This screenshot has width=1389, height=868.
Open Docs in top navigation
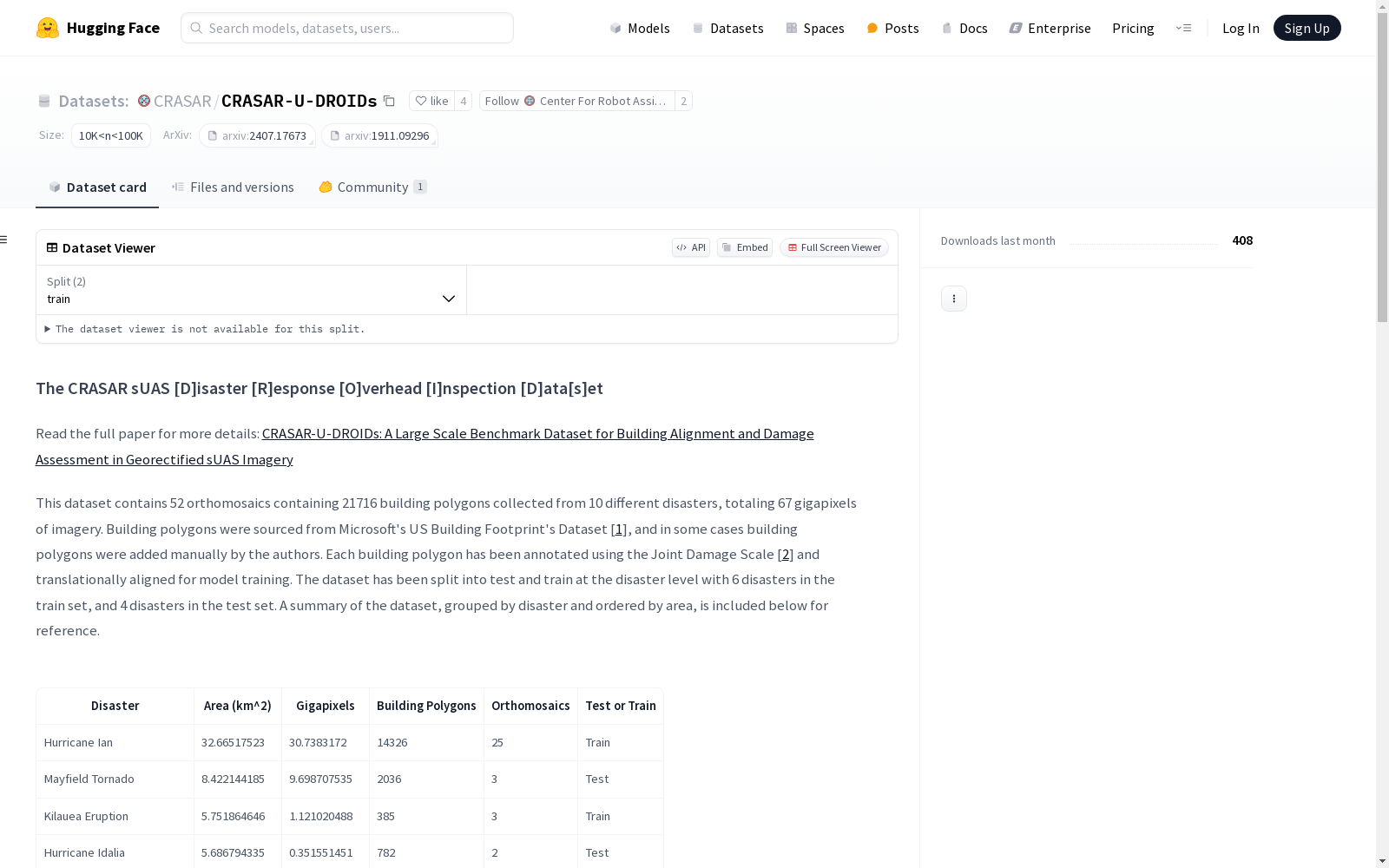click(x=964, y=28)
